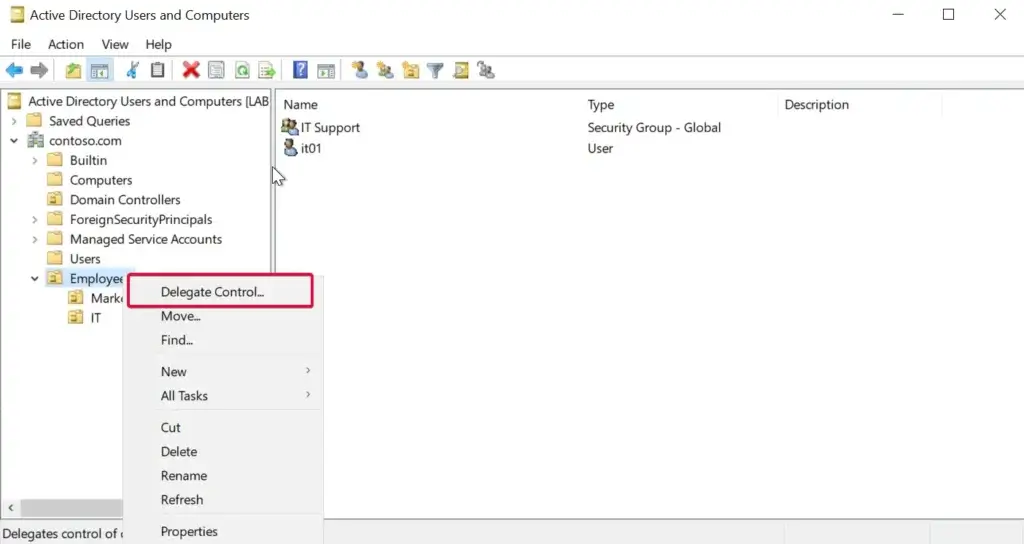Expand the Saved Queries tree node
The image size is (1024, 544).
click(14, 121)
